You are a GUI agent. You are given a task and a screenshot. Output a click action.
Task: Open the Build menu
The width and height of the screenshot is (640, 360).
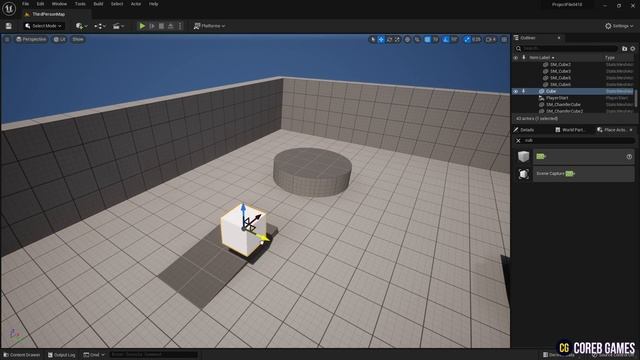coord(98,4)
